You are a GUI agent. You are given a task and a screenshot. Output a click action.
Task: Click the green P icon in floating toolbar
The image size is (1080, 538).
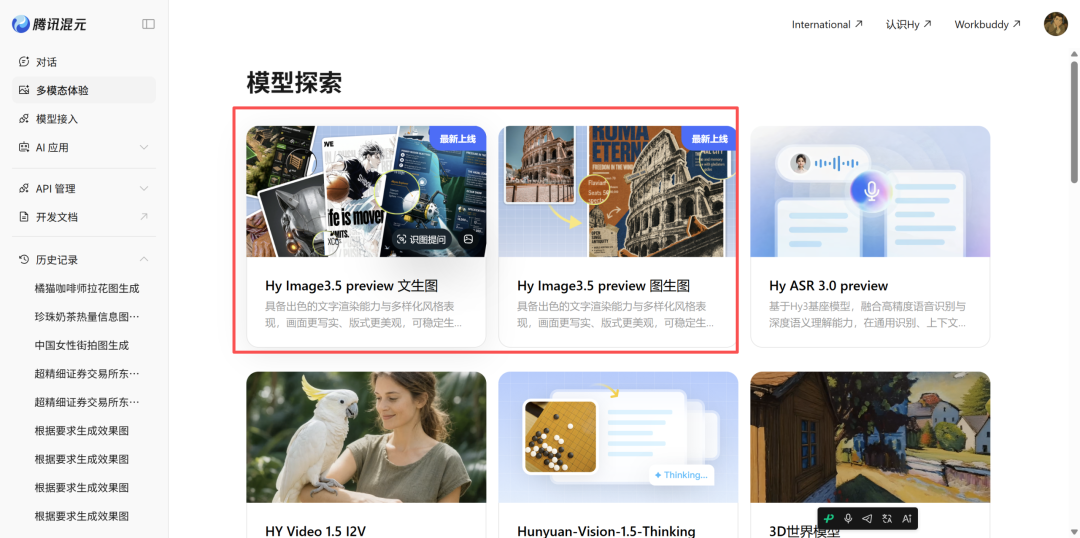click(x=829, y=518)
